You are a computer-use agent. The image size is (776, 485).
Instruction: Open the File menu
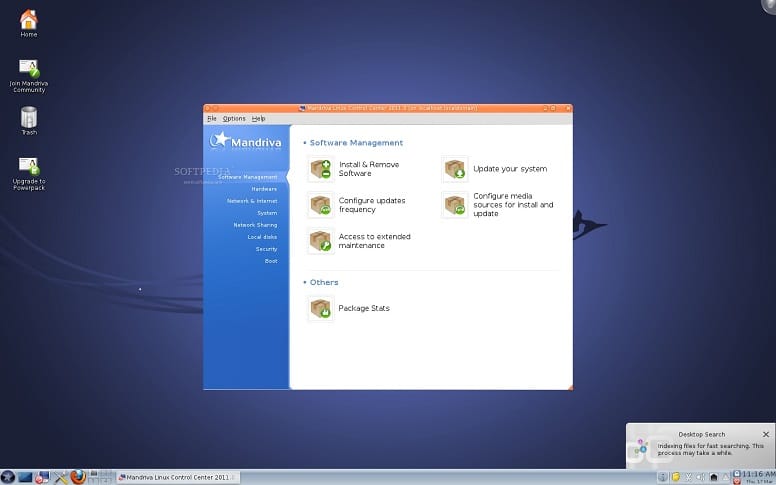[212, 119]
